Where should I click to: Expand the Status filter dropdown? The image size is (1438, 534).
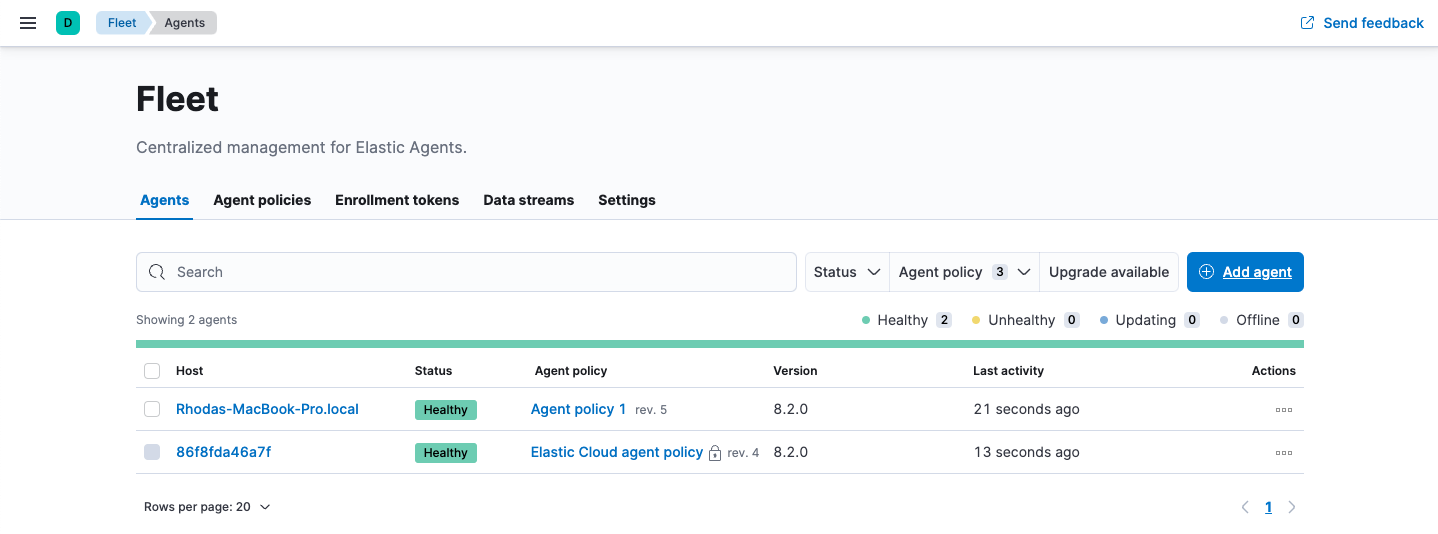(x=847, y=272)
